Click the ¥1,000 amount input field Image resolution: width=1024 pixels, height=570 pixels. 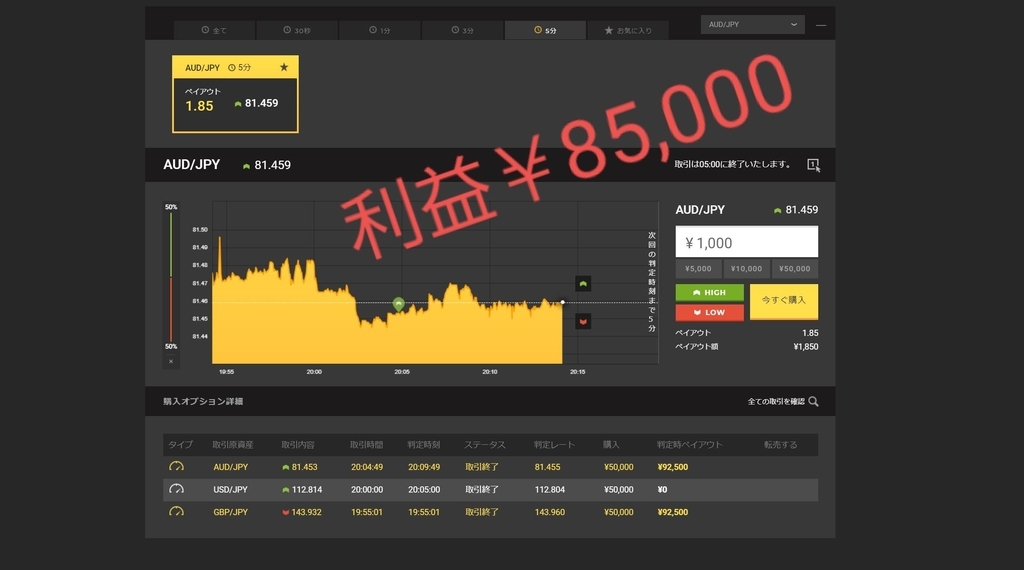[746, 242]
